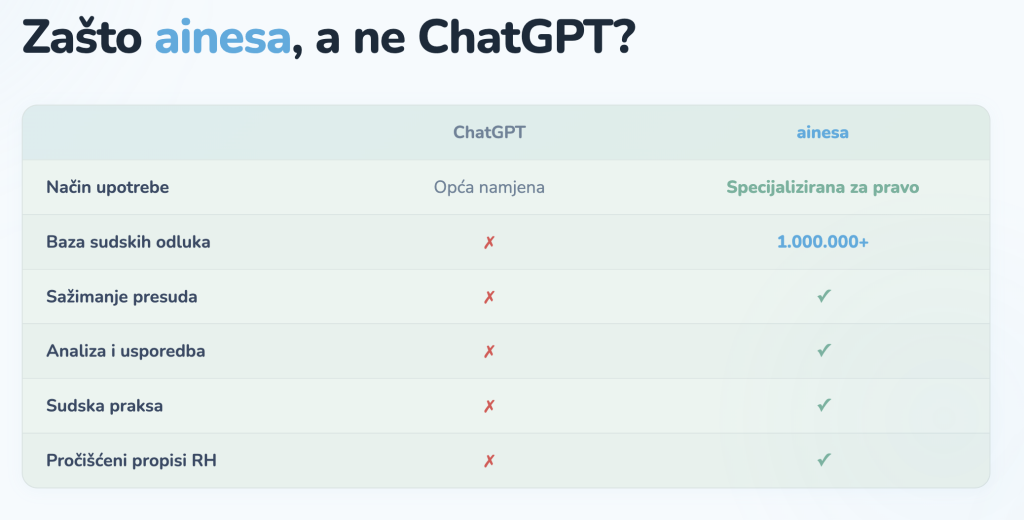Click the red X in Baza sudskih odluka row

489,242
